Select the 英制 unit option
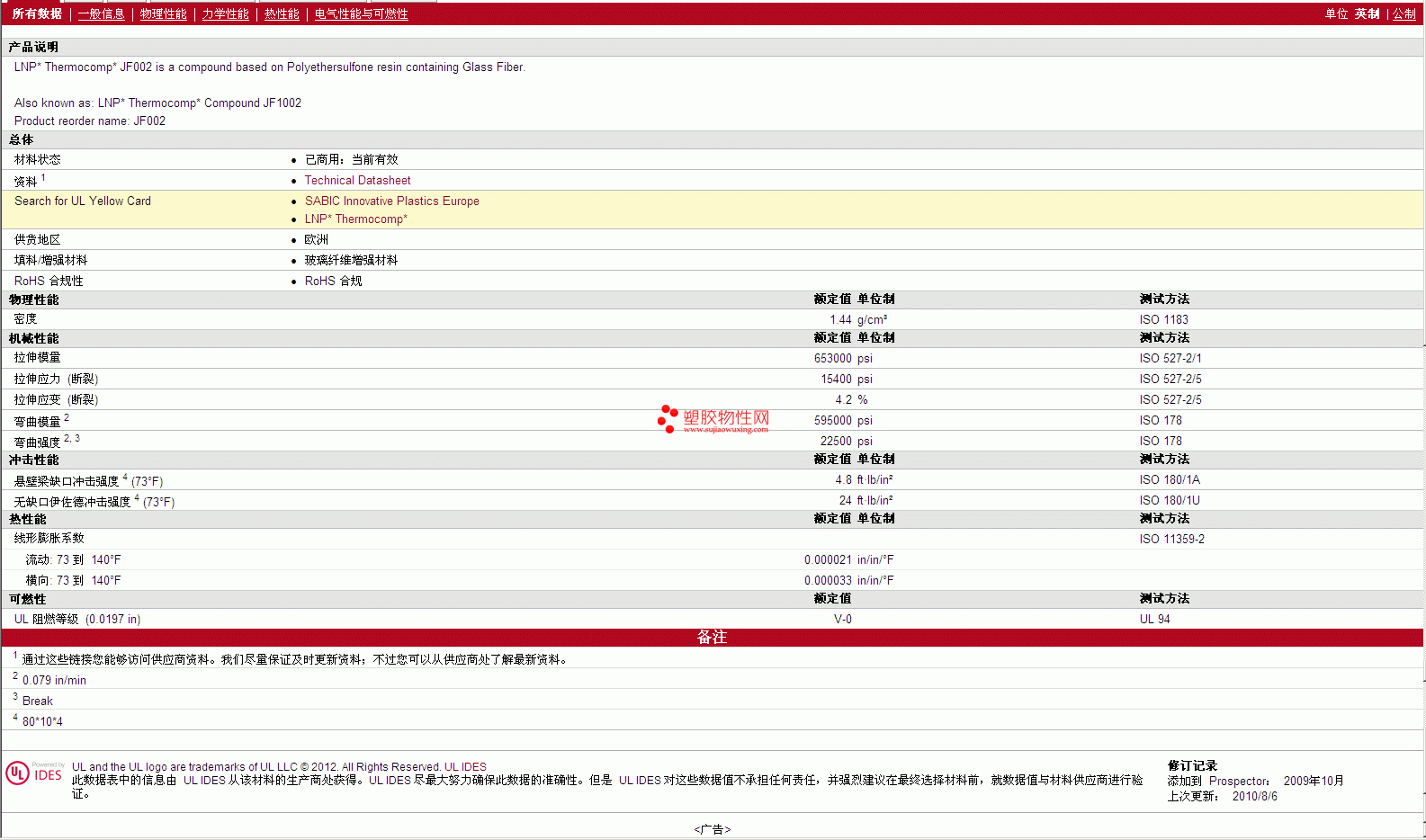Image resolution: width=1426 pixels, height=840 pixels. [x=1367, y=13]
